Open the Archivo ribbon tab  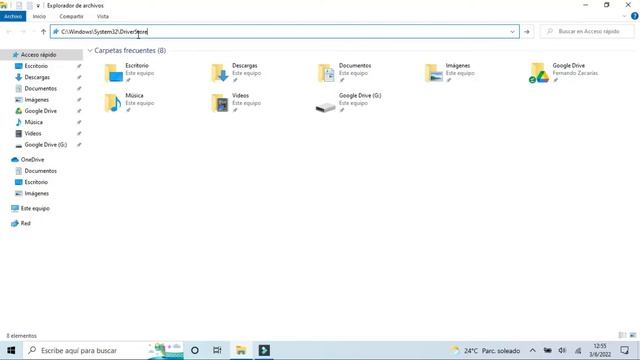[x=13, y=16]
